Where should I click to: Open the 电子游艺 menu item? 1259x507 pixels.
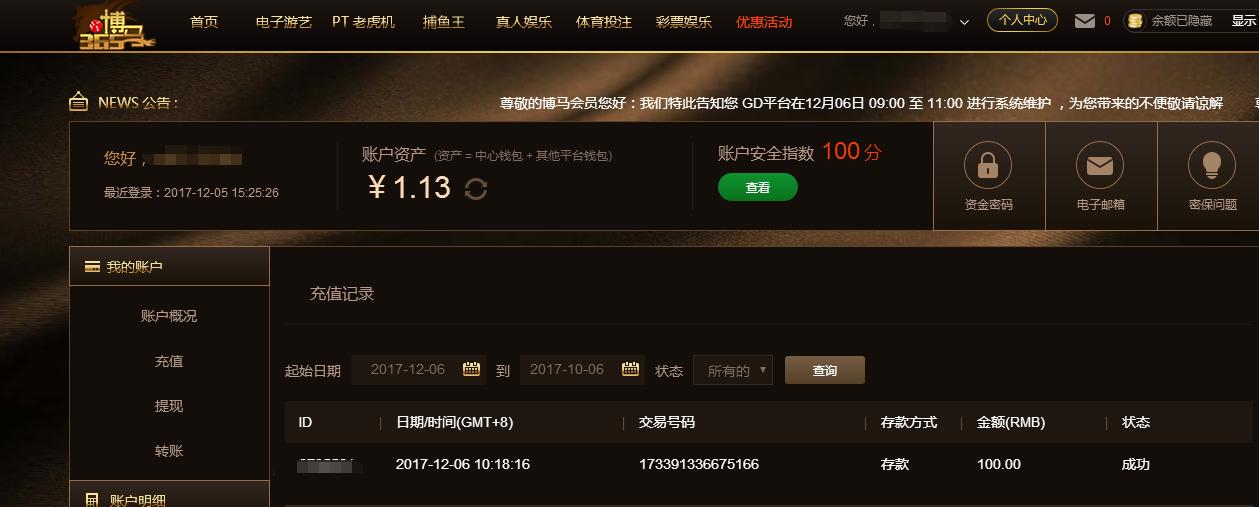pyautogui.click(x=284, y=22)
